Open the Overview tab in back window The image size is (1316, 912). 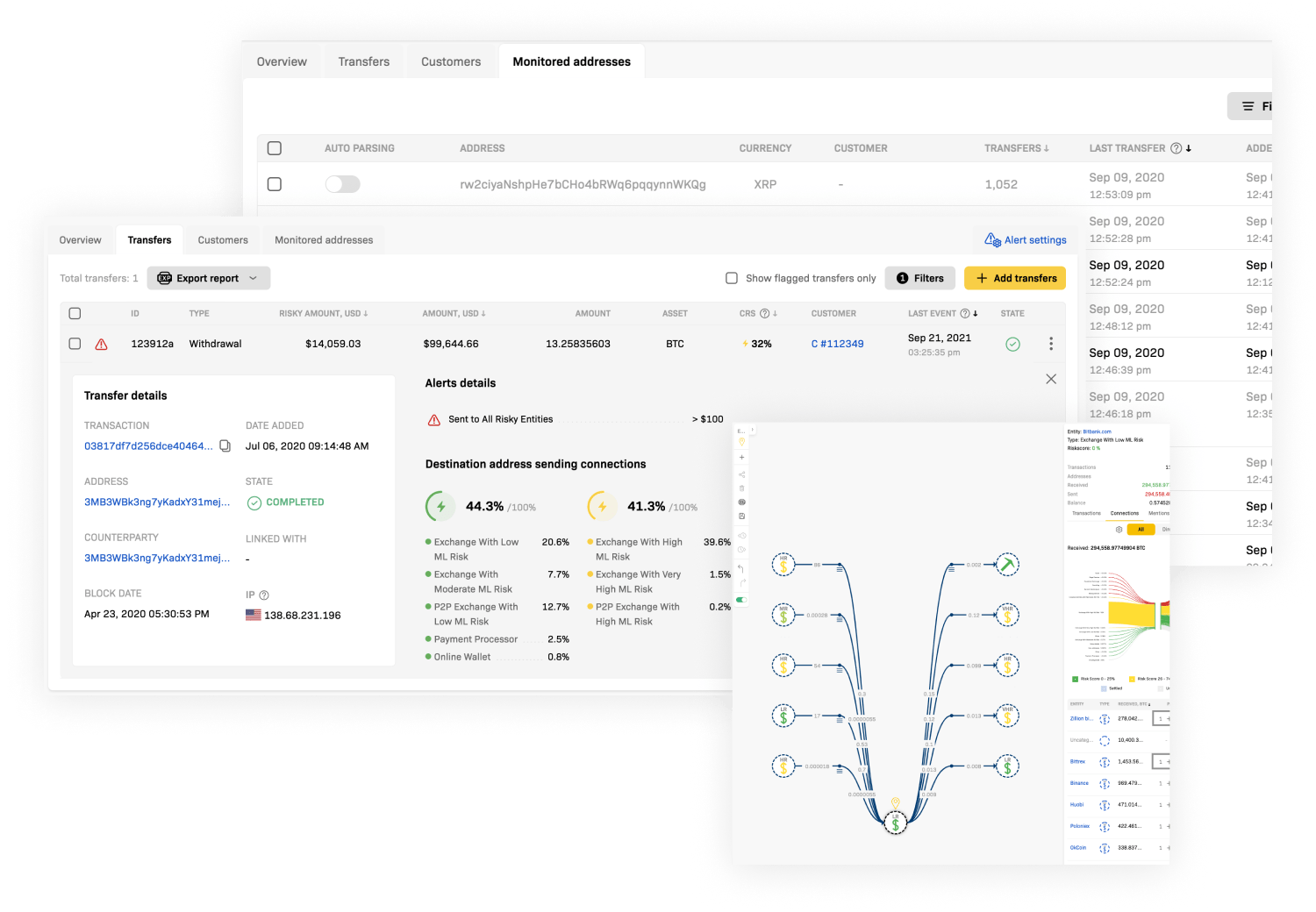click(282, 61)
